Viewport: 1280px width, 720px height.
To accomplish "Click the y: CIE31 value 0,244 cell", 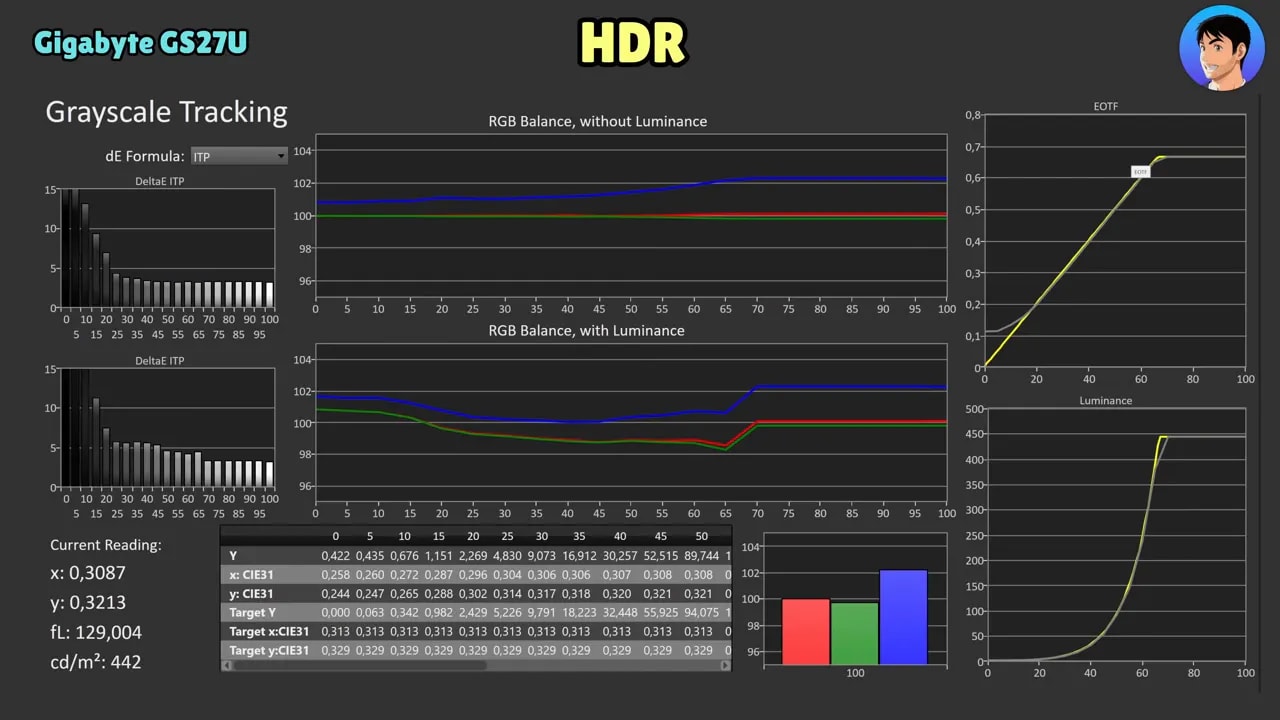I will (x=335, y=594).
